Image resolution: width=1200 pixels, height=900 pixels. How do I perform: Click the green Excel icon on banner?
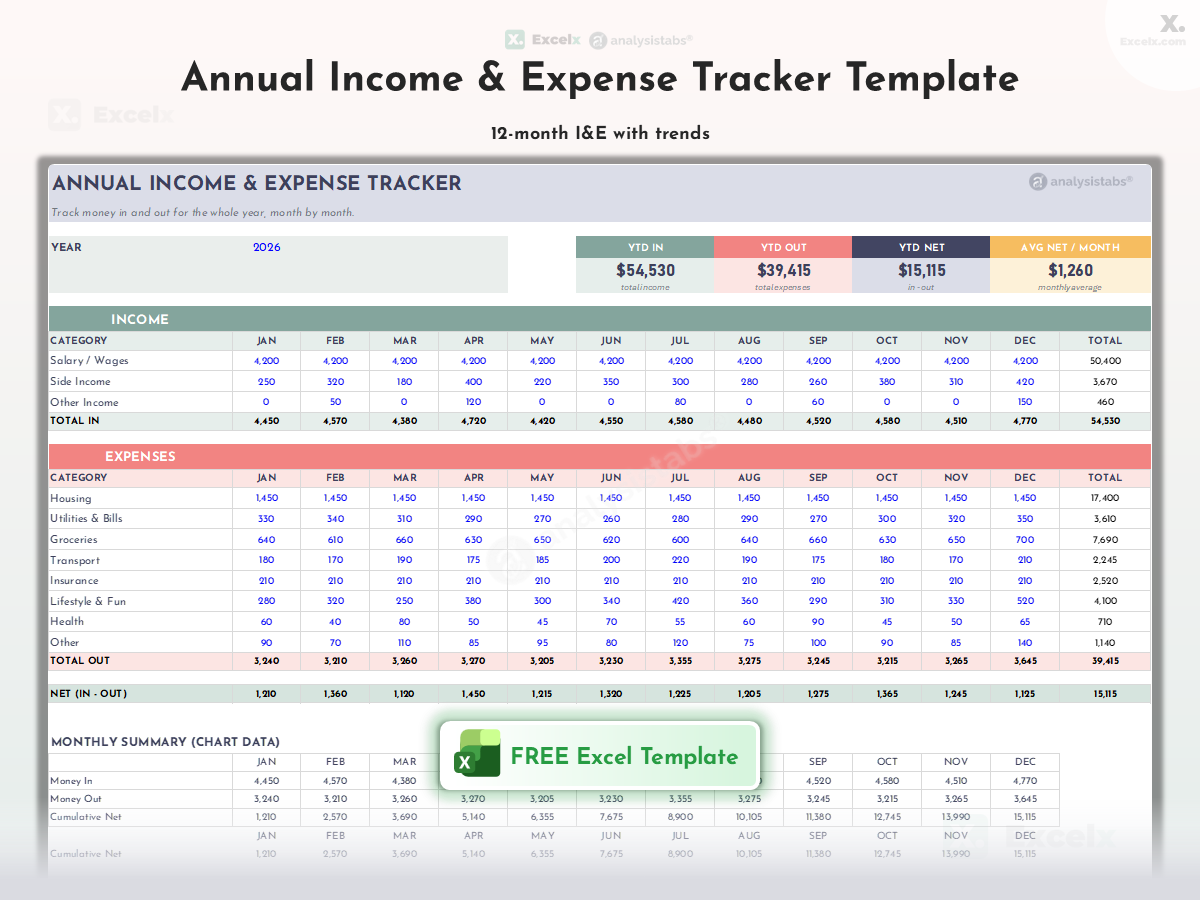click(x=479, y=754)
